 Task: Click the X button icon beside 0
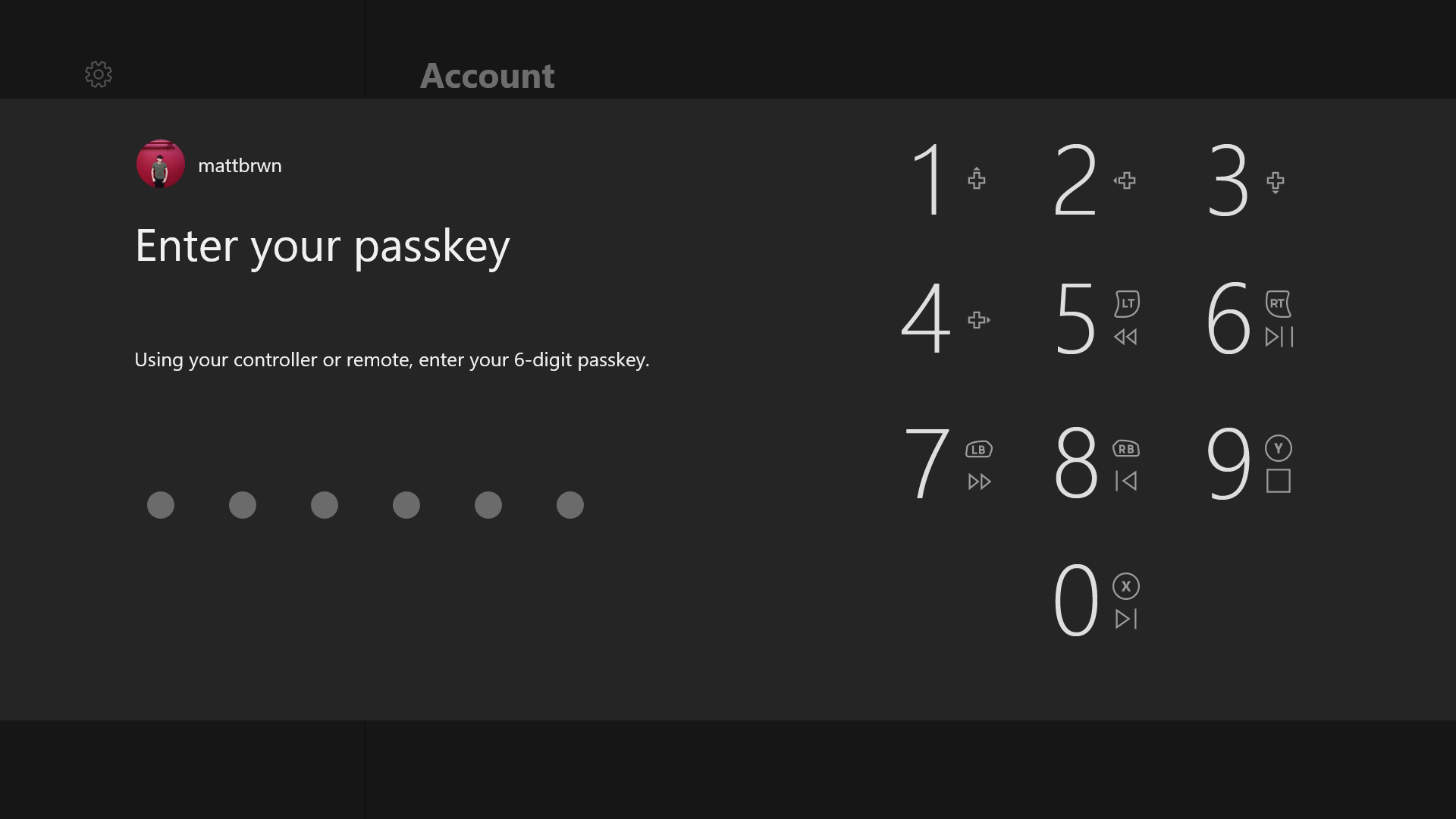pyautogui.click(x=1126, y=586)
